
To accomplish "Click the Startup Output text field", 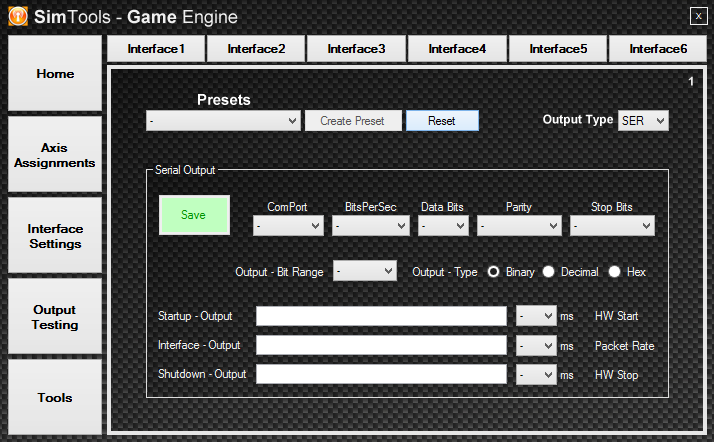I will [x=381, y=316].
